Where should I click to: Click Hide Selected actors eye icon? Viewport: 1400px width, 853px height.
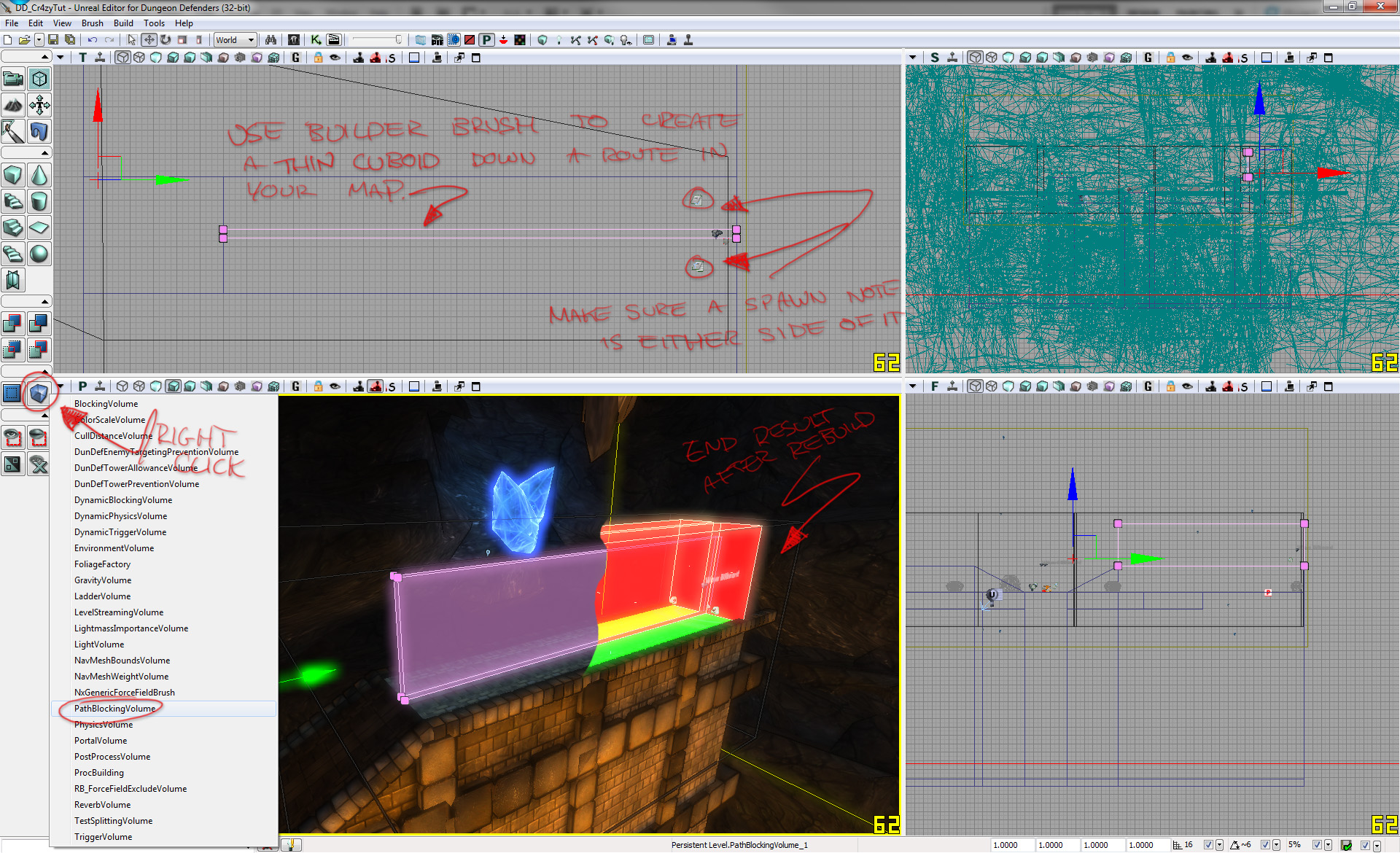point(39,437)
